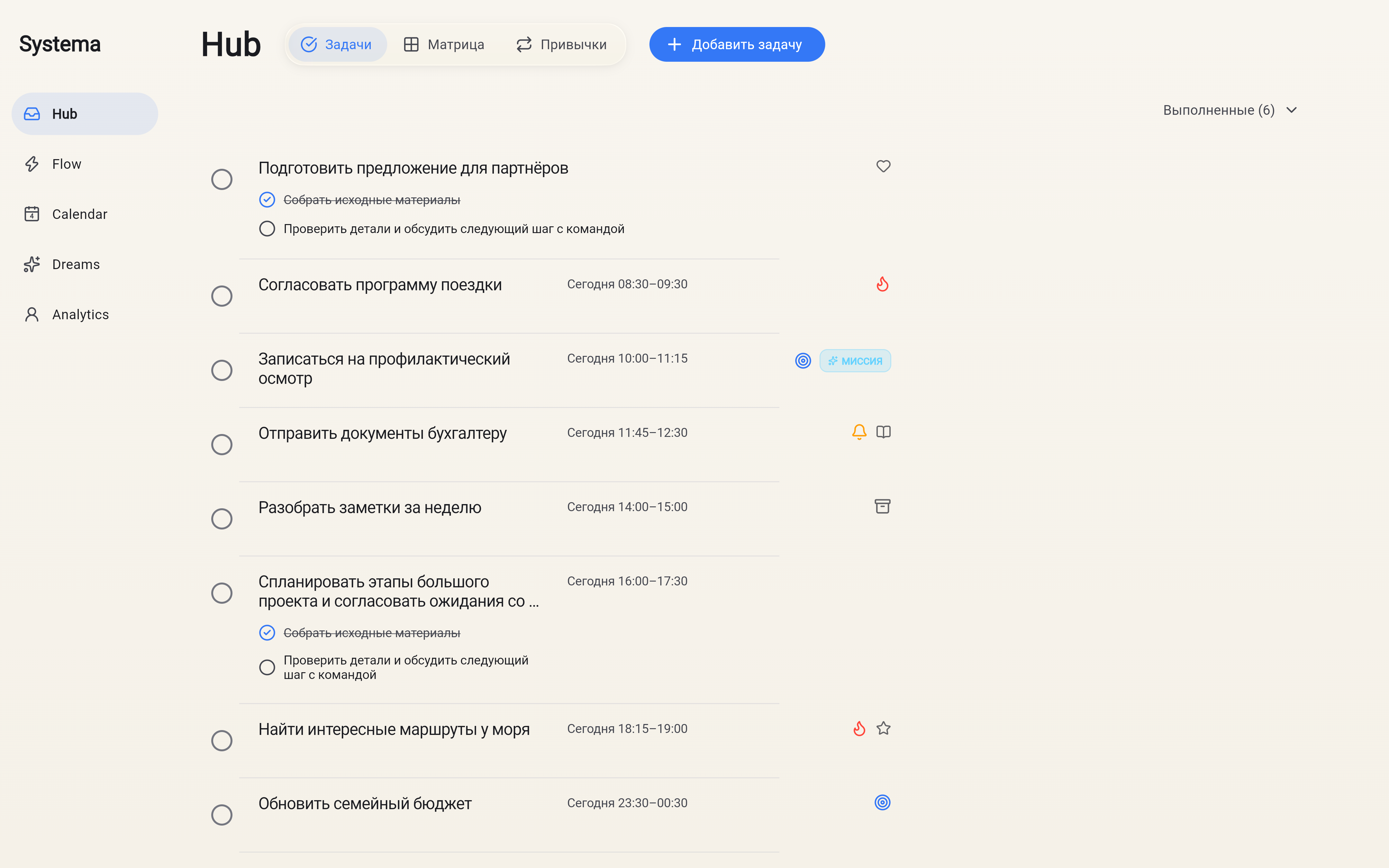
Task: Open Flow in the sidebar
Action: tap(85, 164)
